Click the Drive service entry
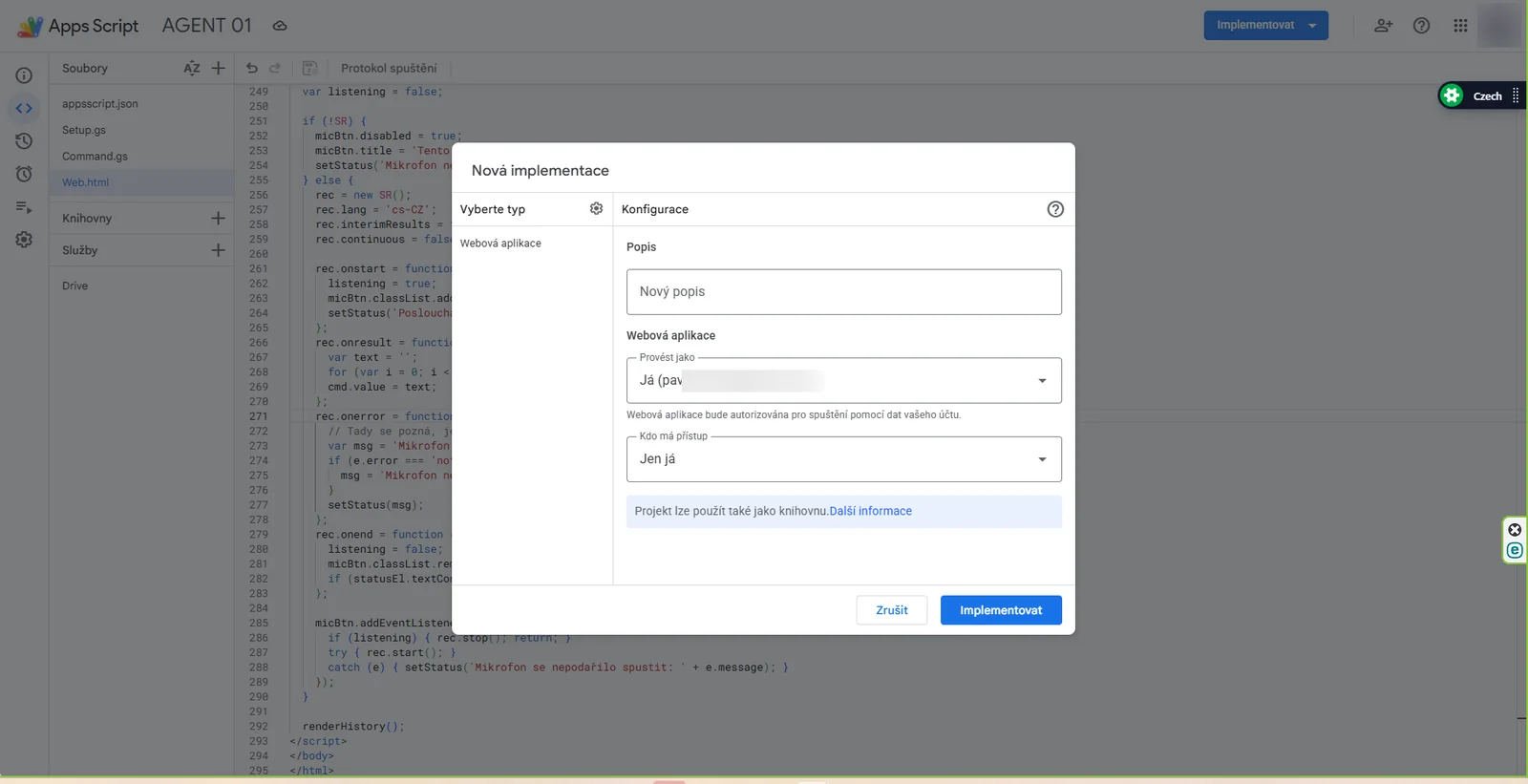 click(74, 286)
